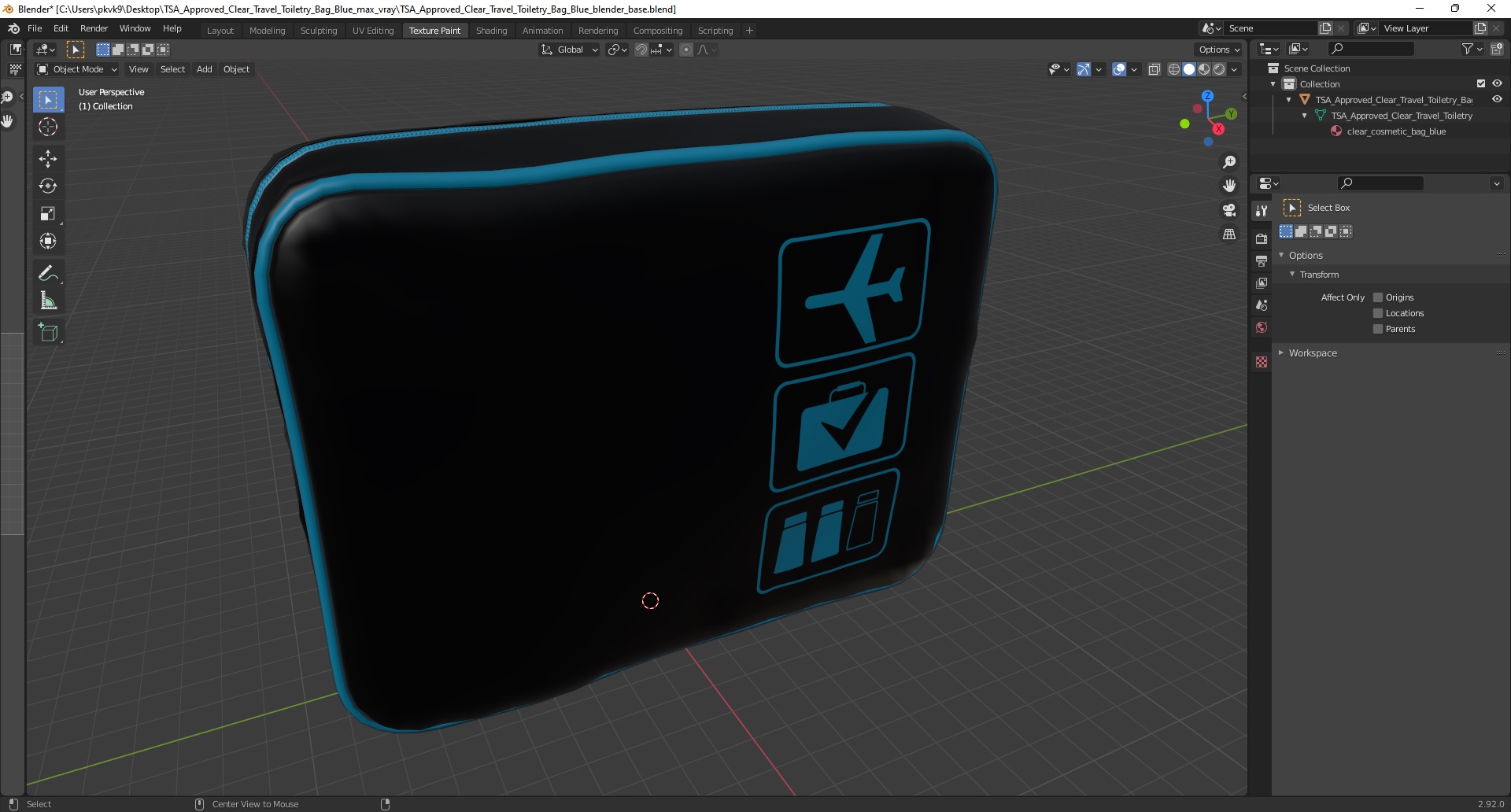Open the viewport Object menu

236,69
